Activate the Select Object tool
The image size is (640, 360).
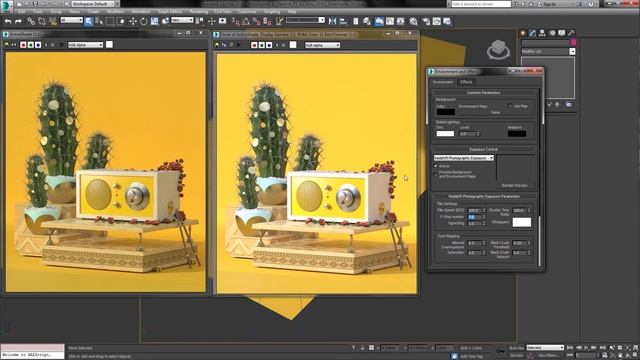(89, 21)
